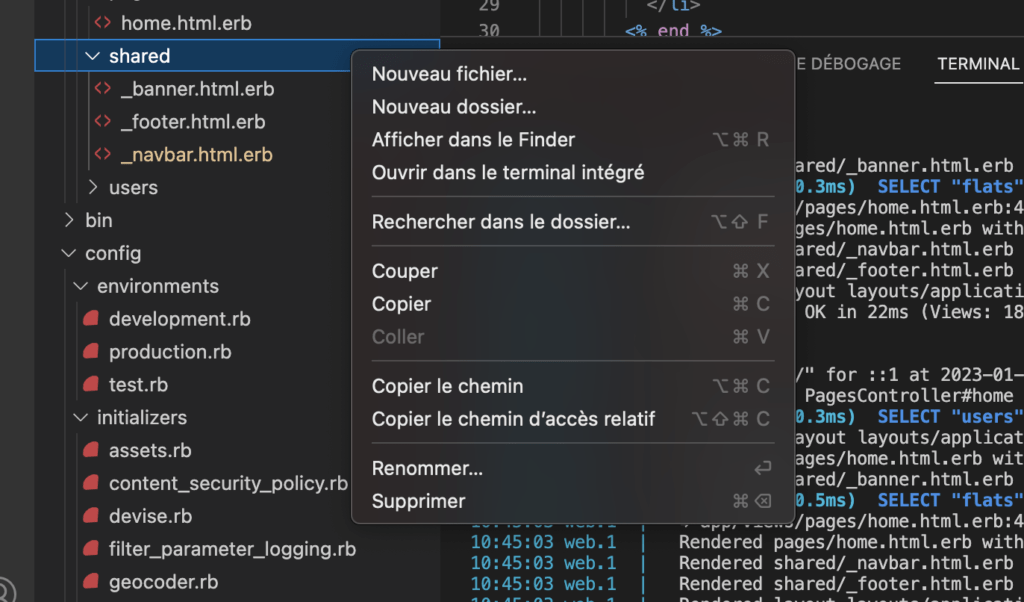This screenshot has height=602, width=1024.
Task: Choose 'Copier le chemin' option
Action: pyautogui.click(x=447, y=386)
